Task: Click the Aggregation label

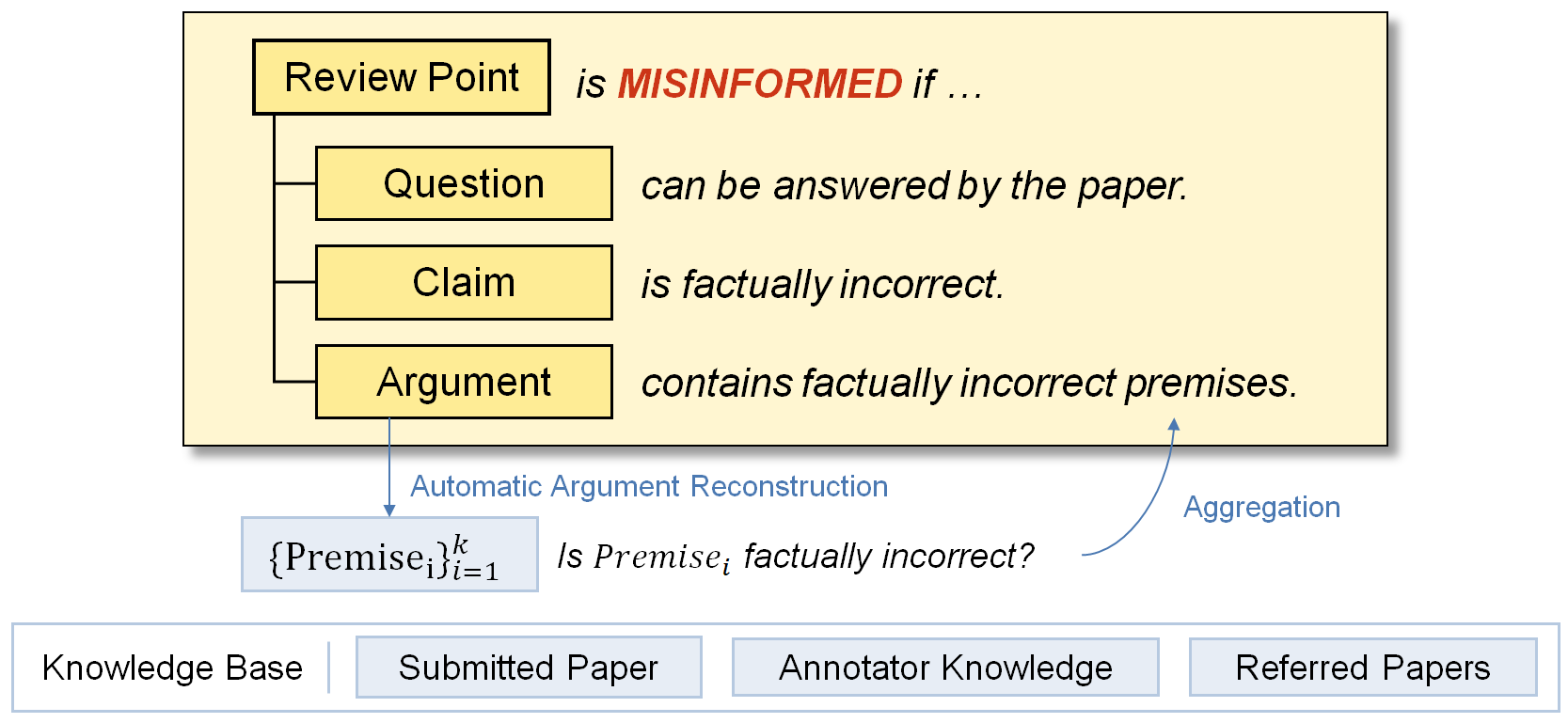Action: tap(1261, 507)
